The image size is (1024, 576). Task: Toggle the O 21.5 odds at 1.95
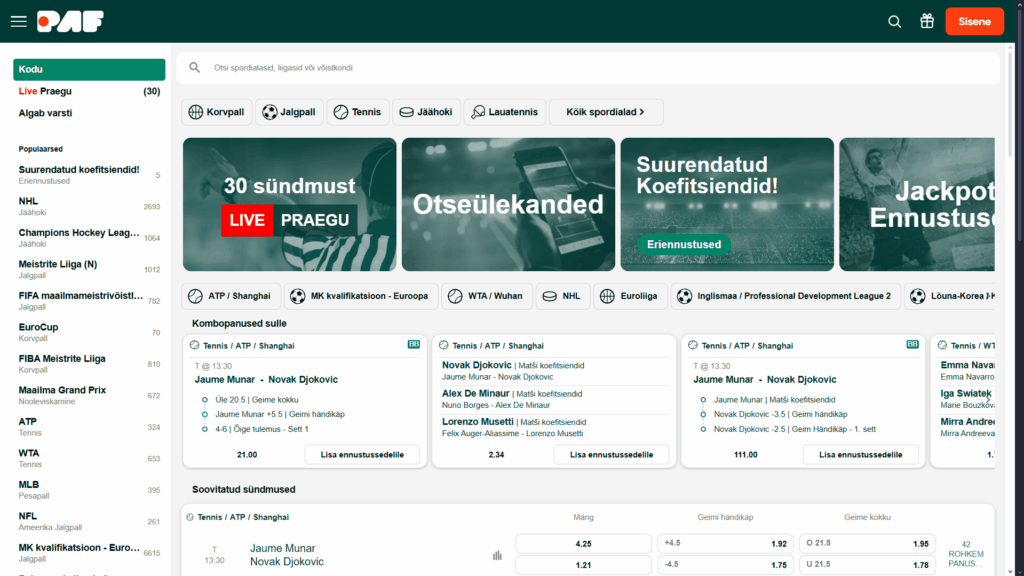(867, 543)
